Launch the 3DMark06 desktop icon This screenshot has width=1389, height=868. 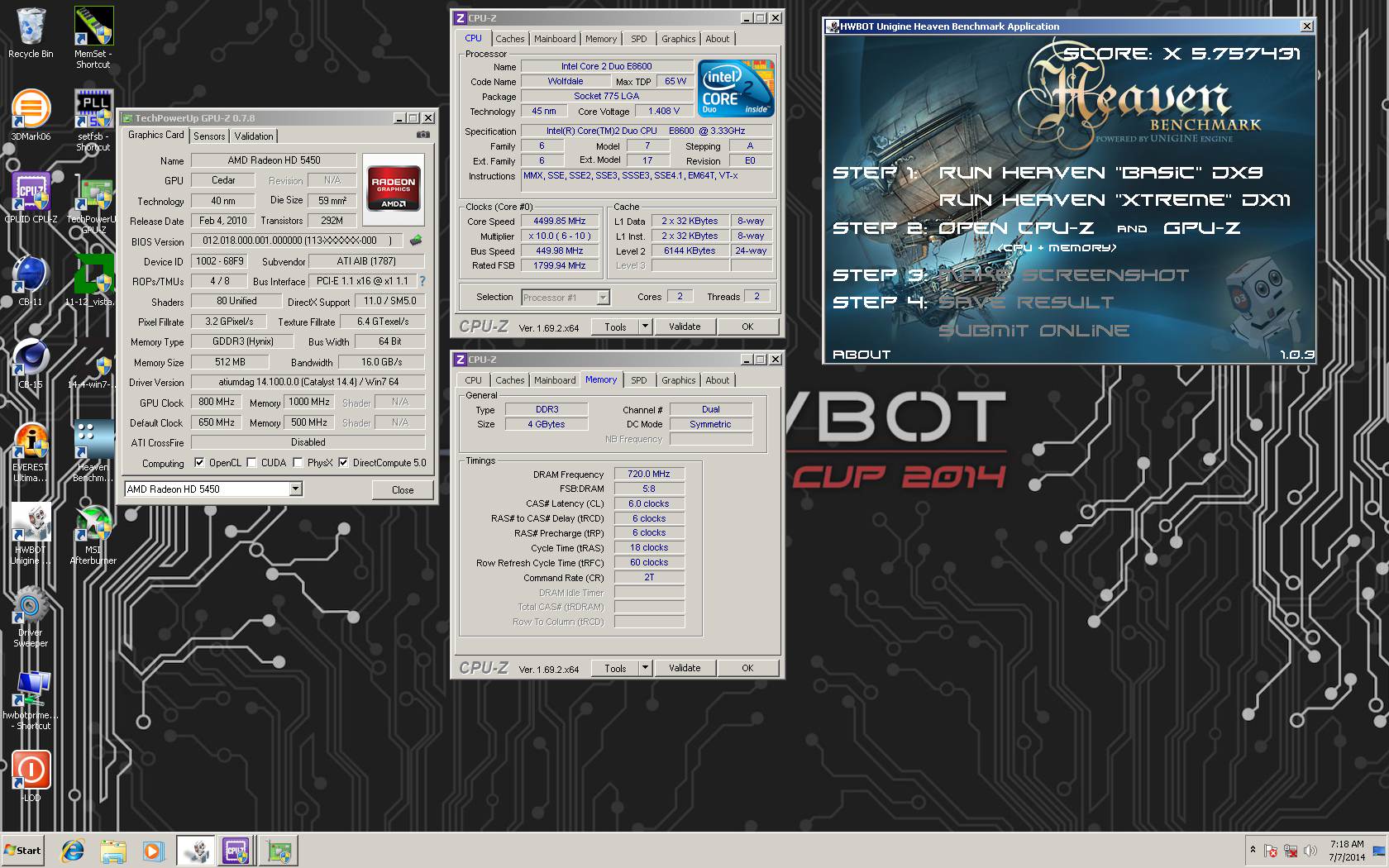31,116
